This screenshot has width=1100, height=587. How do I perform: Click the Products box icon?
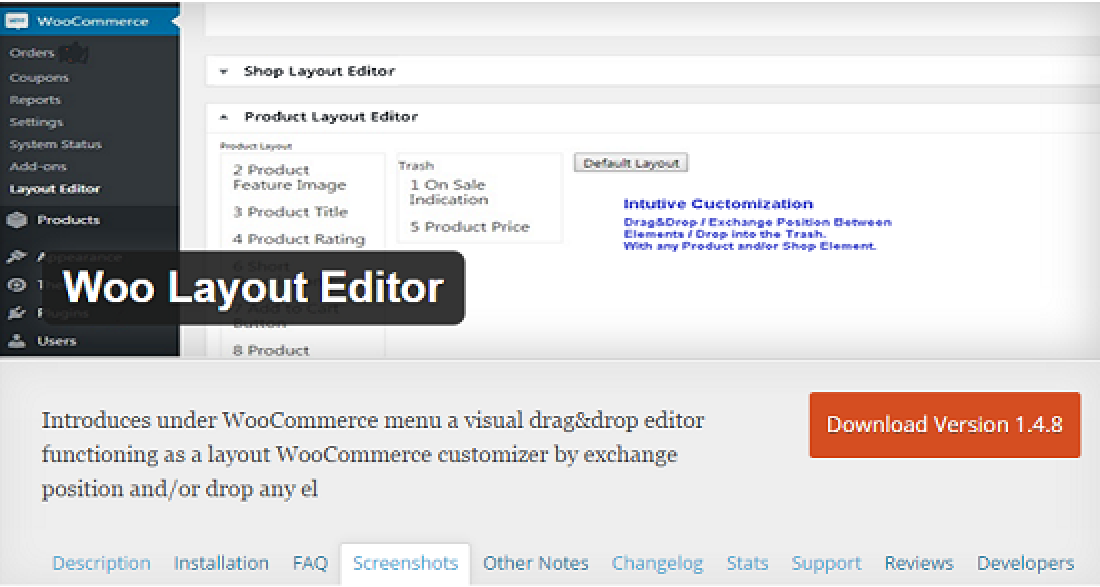tap(17, 220)
